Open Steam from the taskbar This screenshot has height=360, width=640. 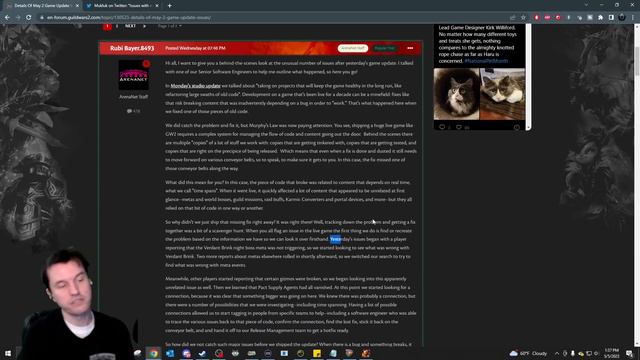coord(202,353)
